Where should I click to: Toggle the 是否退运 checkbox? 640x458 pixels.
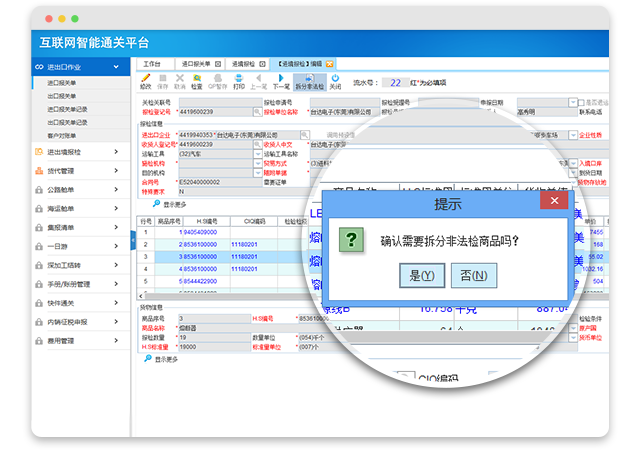coord(581,102)
